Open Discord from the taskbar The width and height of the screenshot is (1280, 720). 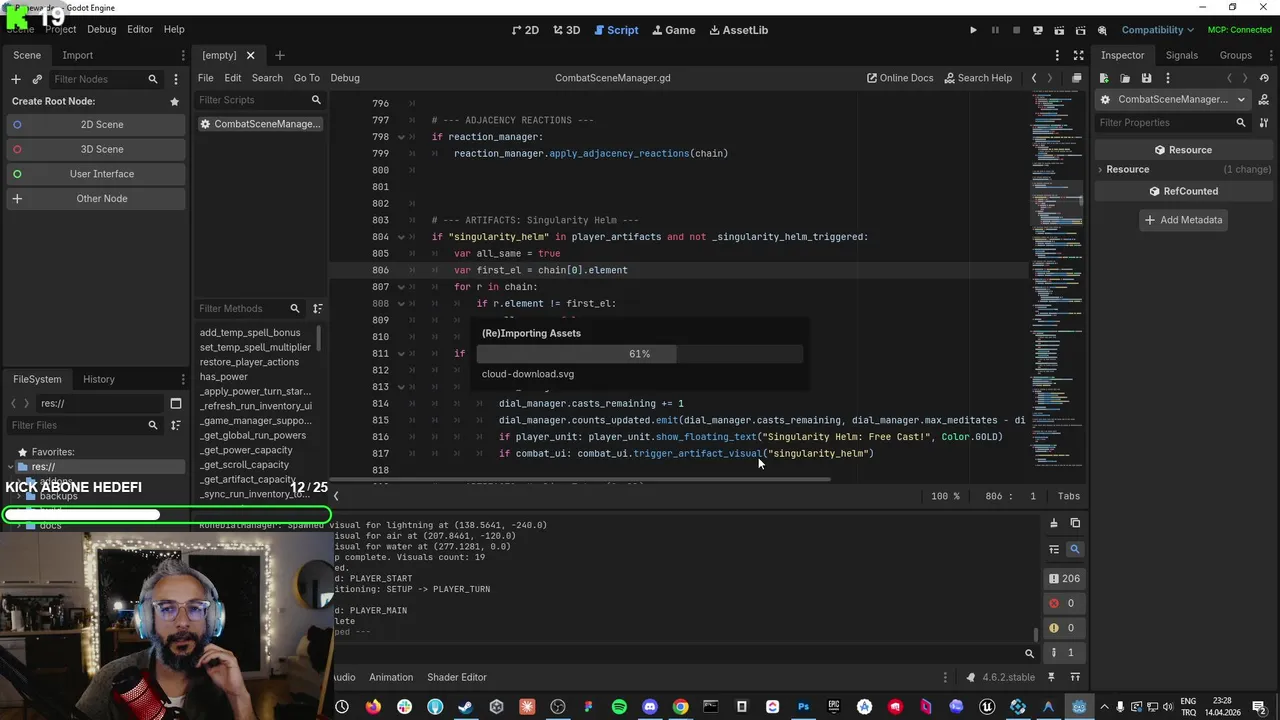[x=650, y=707]
